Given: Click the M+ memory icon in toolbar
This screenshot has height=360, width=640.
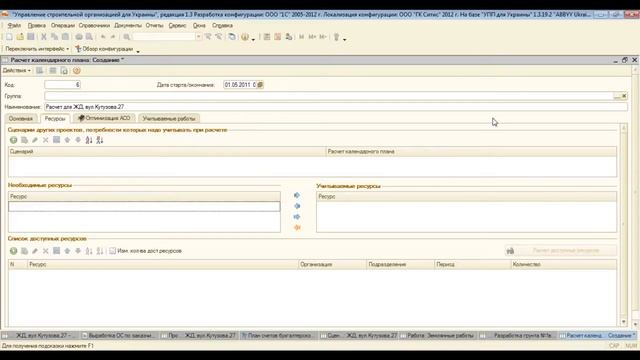Looking at the screenshot, I should pos(312,37).
